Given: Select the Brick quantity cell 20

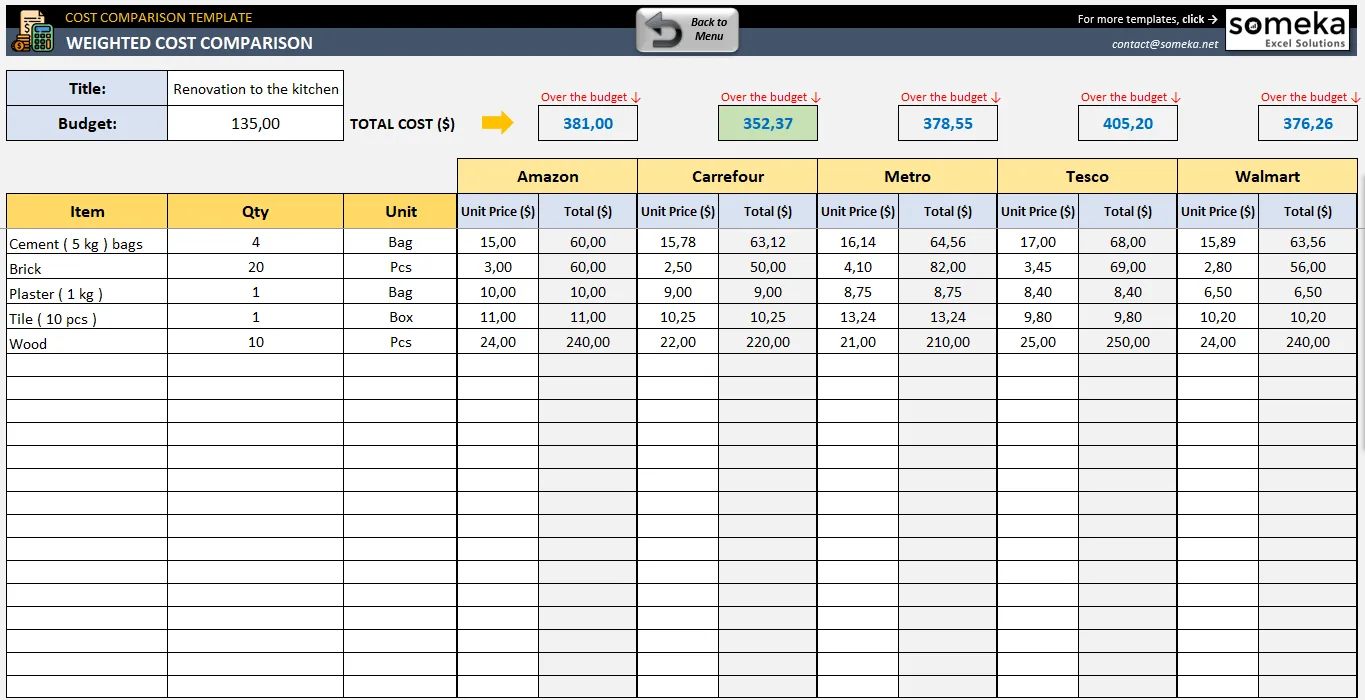Looking at the screenshot, I should tap(255, 267).
